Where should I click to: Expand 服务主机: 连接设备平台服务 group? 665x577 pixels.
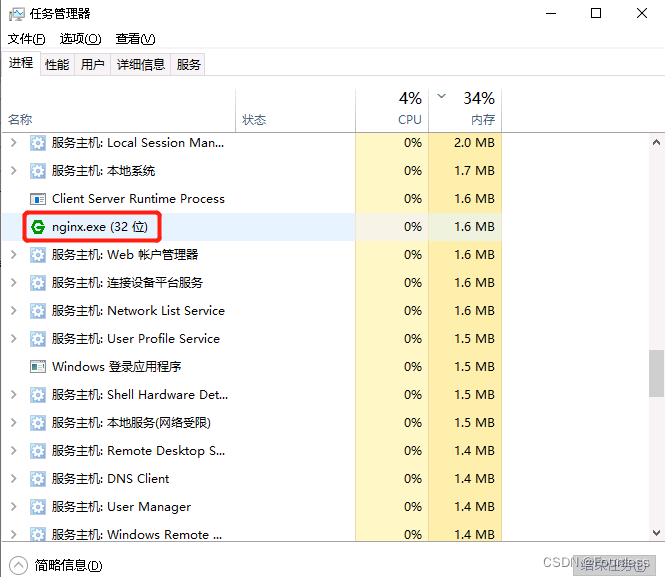tap(14, 282)
